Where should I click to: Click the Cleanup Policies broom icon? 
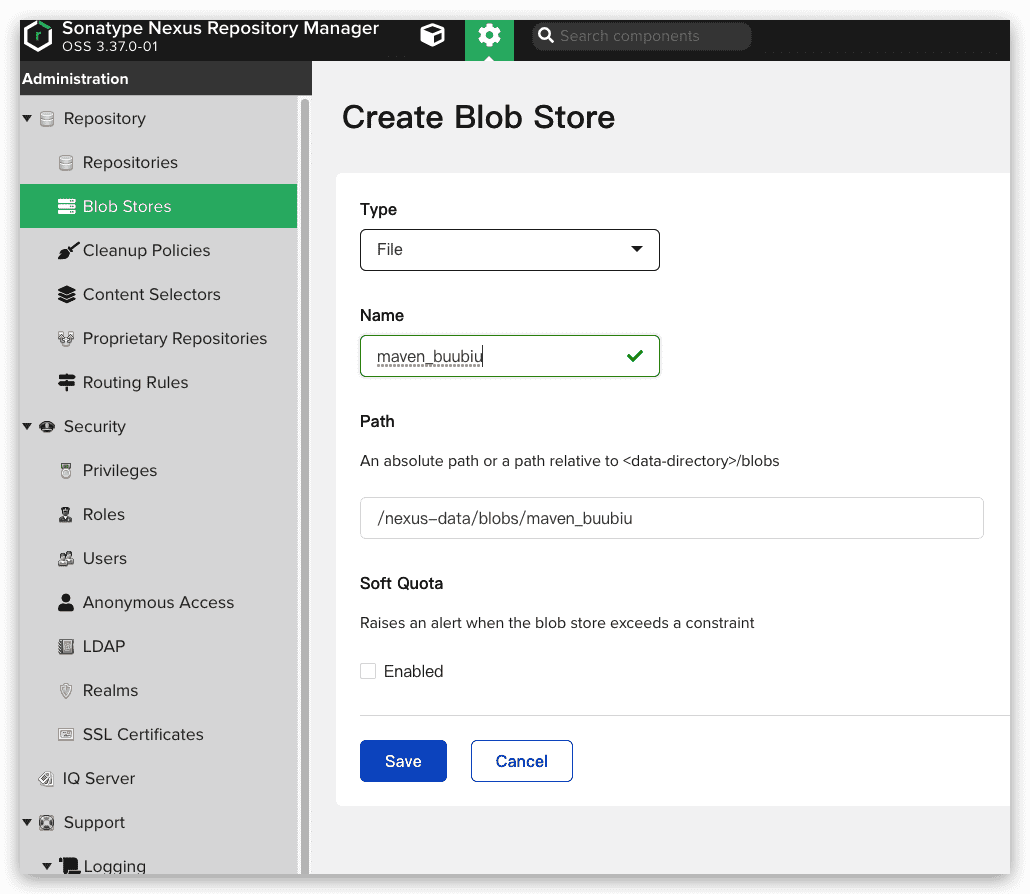coord(67,251)
